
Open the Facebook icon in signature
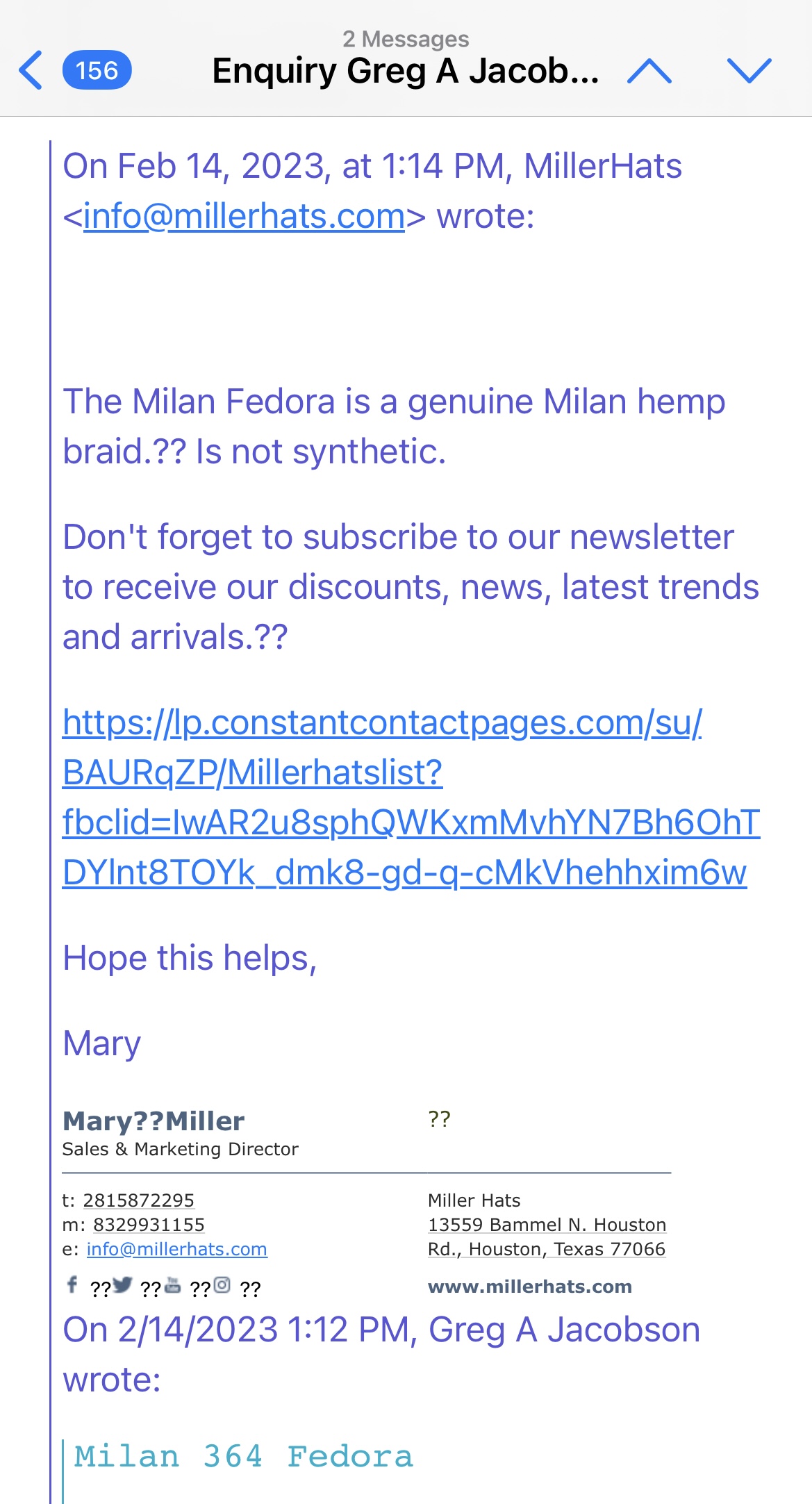coord(72,1284)
